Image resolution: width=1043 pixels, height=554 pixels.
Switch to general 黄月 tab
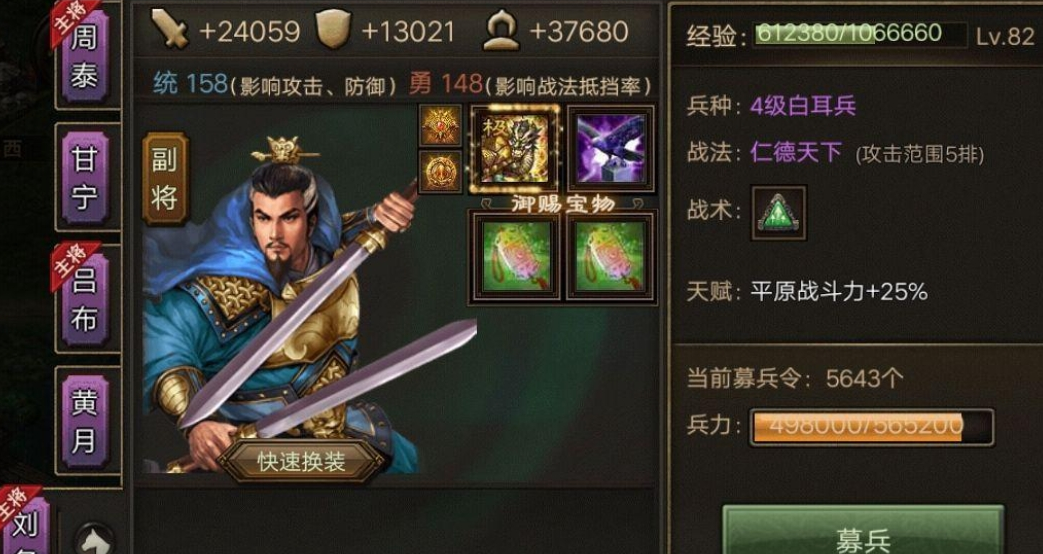tap(84, 420)
